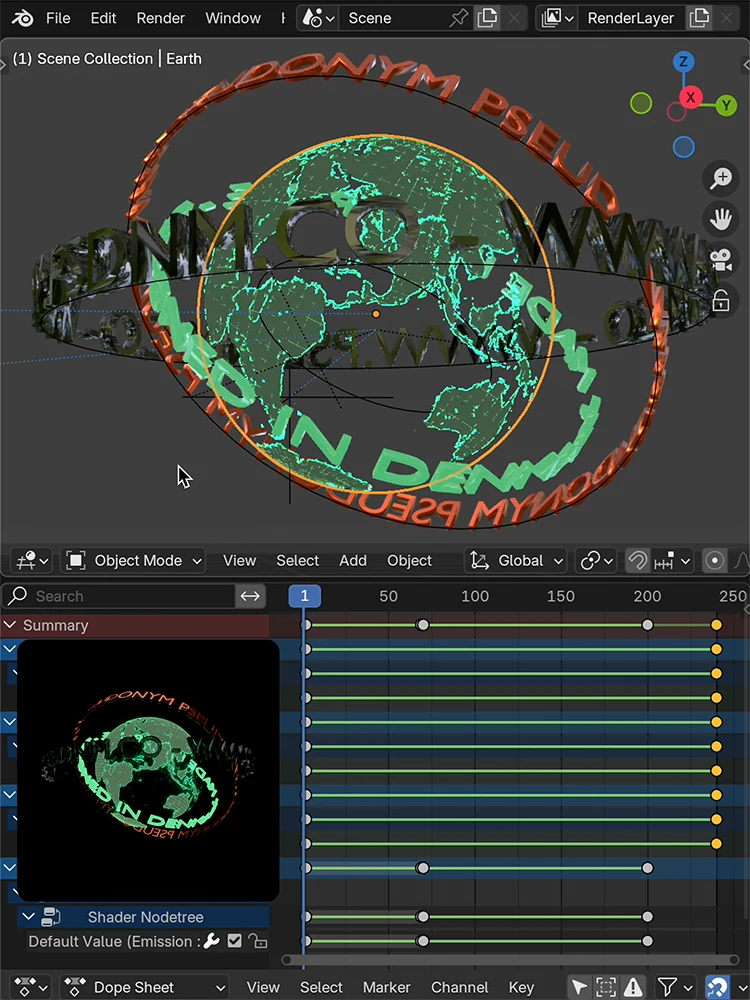This screenshot has height=1000, width=750.
Task: Toggle proportional editing
Action: point(714,561)
